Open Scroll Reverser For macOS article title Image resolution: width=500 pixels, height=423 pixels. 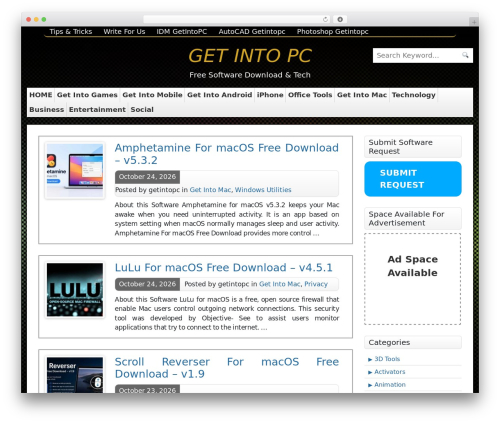[227, 368]
